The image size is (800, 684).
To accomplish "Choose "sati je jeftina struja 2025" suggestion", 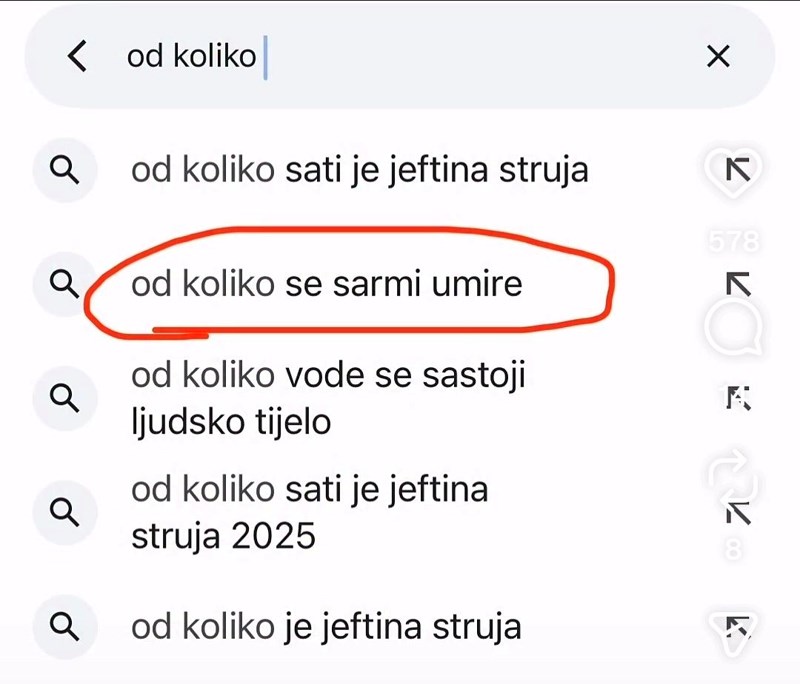I will (x=309, y=513).
